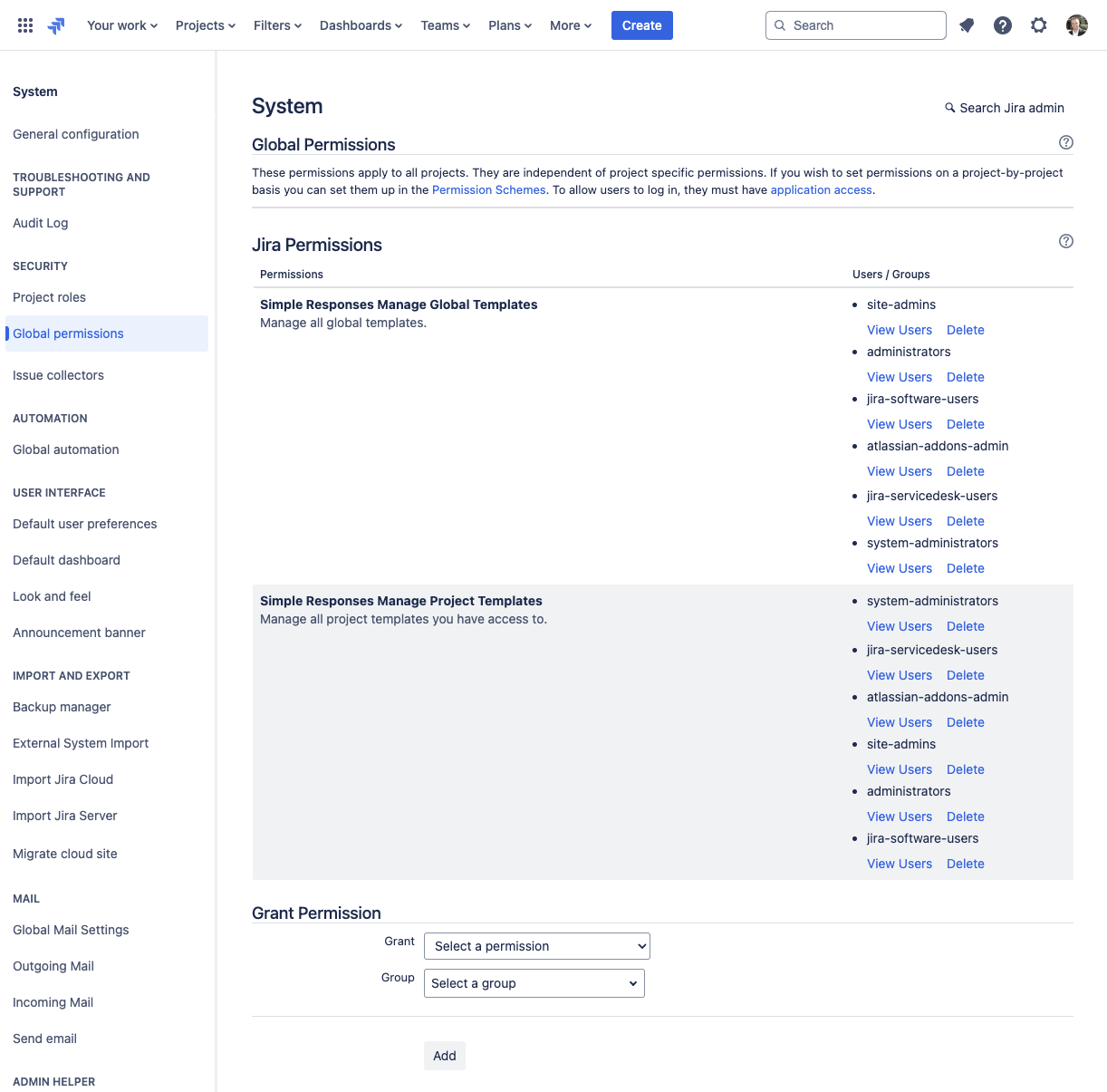View Users of site-admins for Global Templates
The width and height of the screenshot is (1107, 1092).
coord(900,330)
